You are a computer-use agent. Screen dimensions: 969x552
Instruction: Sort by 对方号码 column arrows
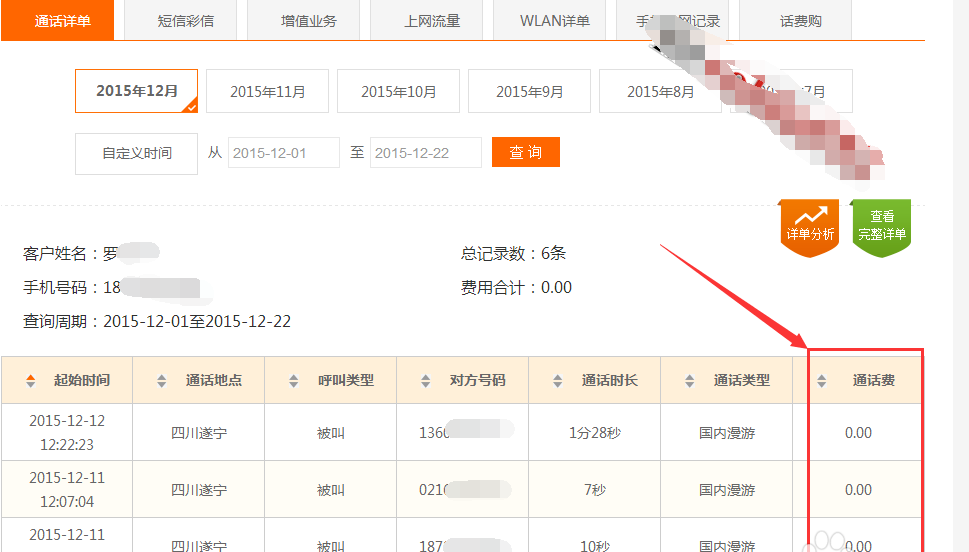[x=426, y=381]
